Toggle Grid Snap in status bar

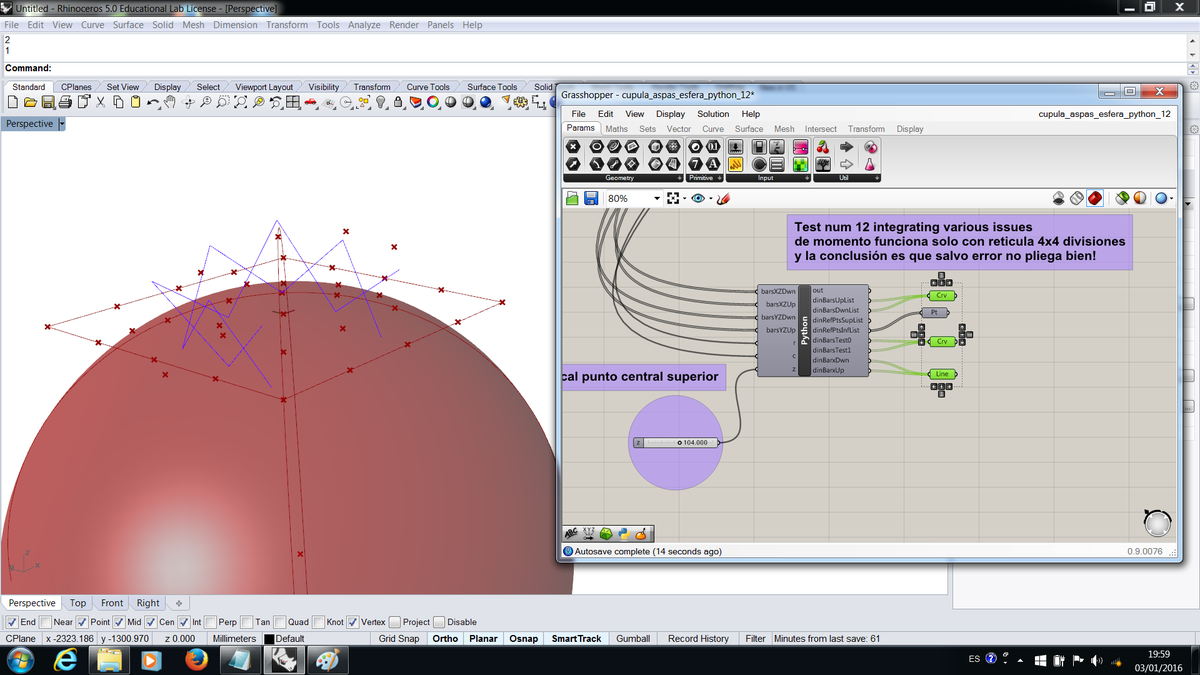pyautogui.click(x=399, y=638)
